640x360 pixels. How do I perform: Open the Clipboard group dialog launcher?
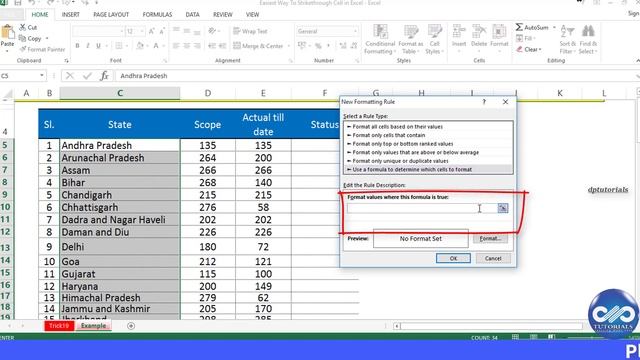(66, 61)
